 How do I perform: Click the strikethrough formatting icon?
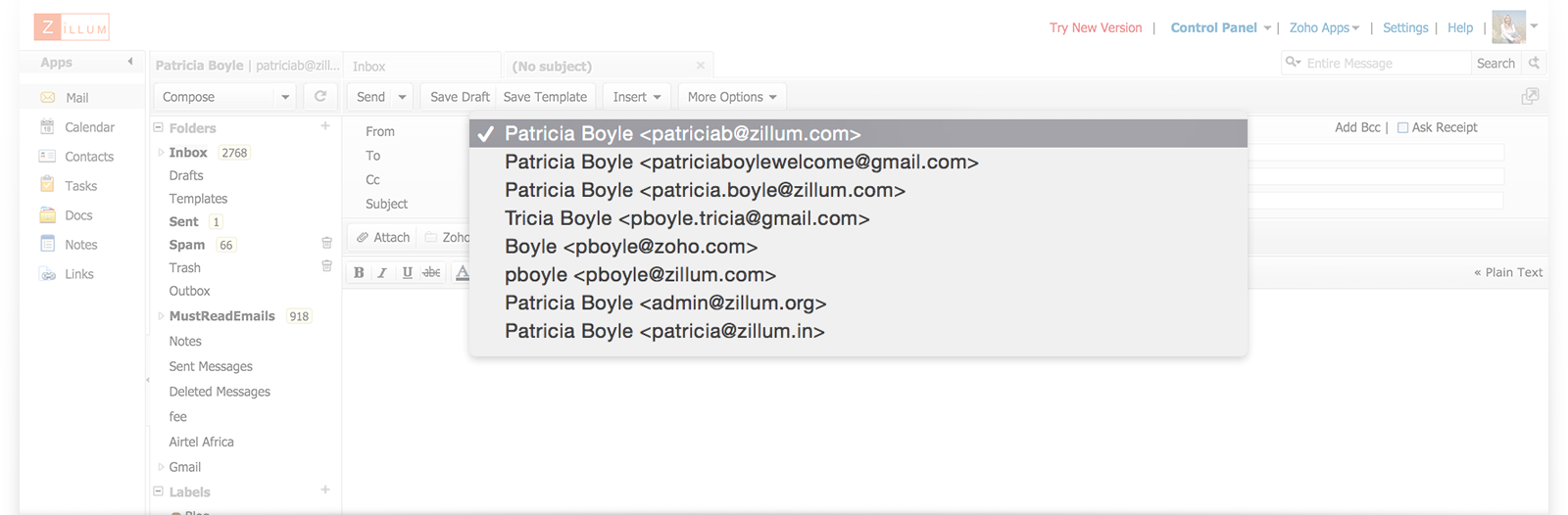coord(431,272)
